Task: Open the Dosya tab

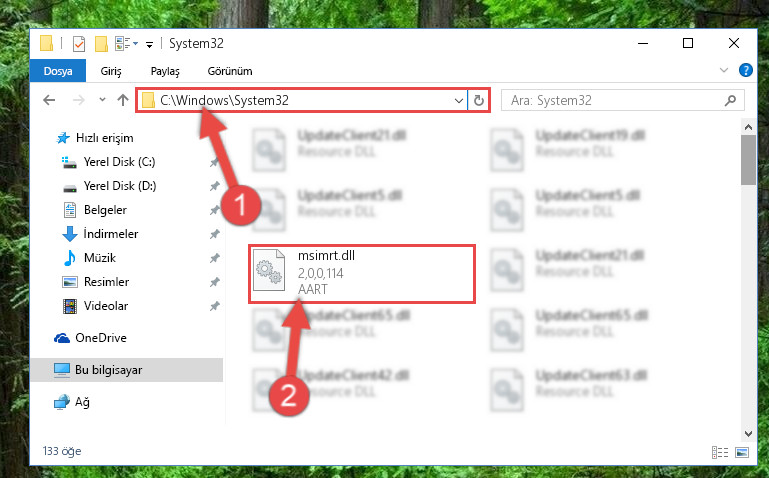Action: point(58,71)
